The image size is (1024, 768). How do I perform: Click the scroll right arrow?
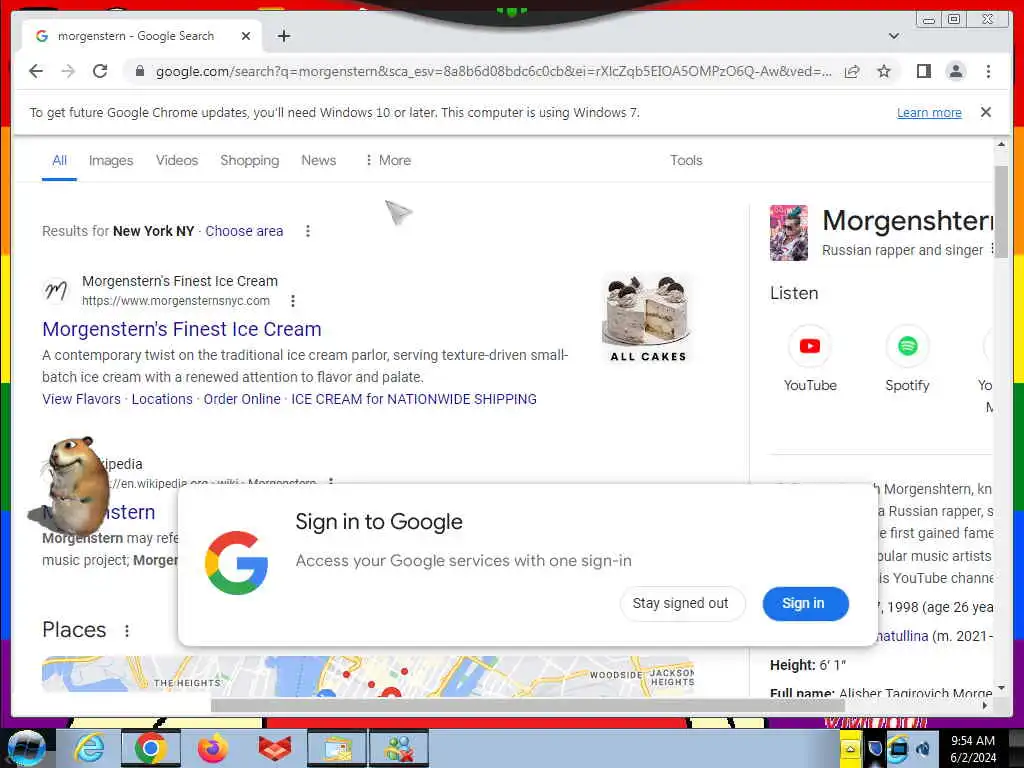985,705
